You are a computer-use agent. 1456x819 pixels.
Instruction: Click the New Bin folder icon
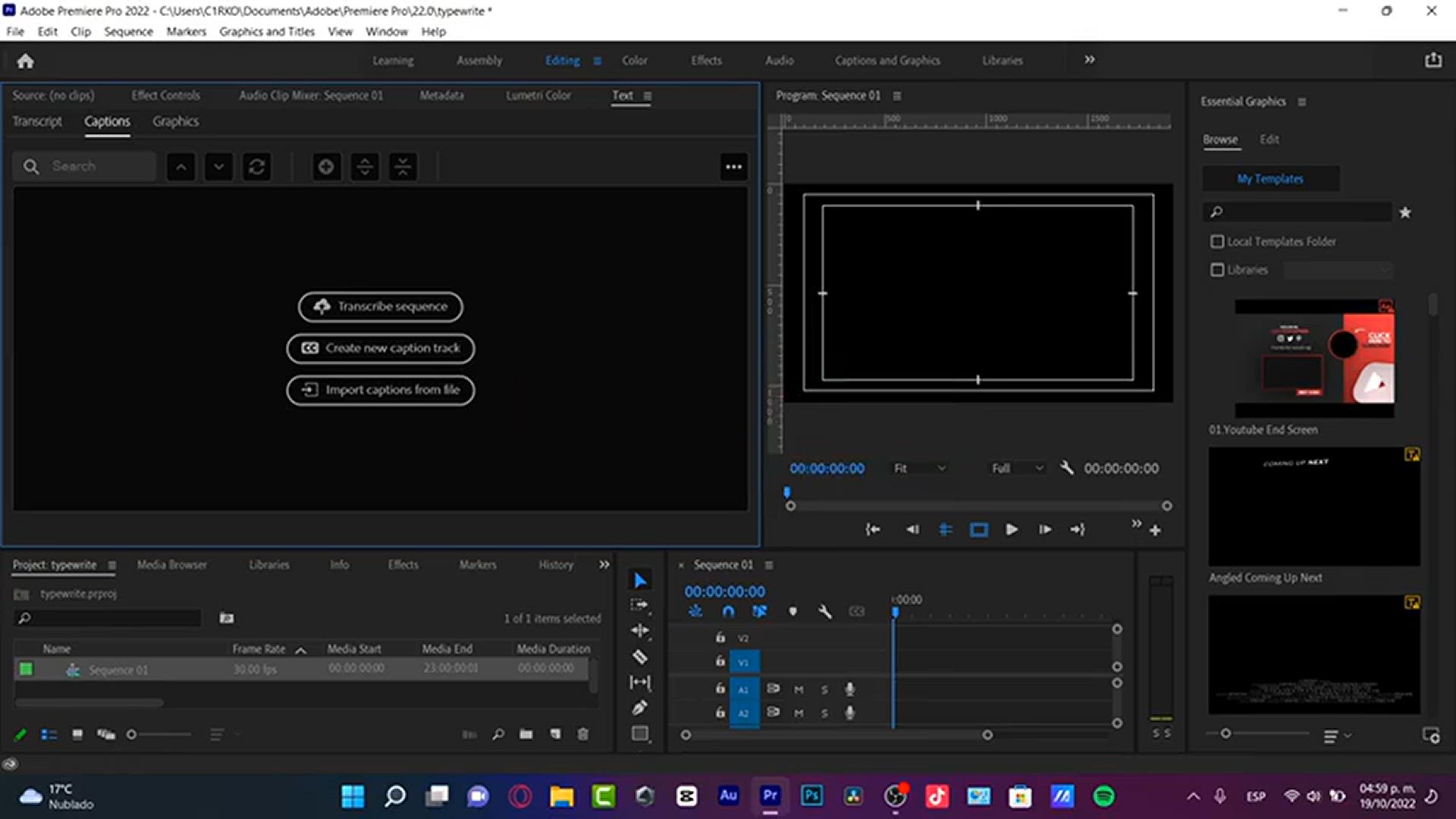(x=526, y=734)
